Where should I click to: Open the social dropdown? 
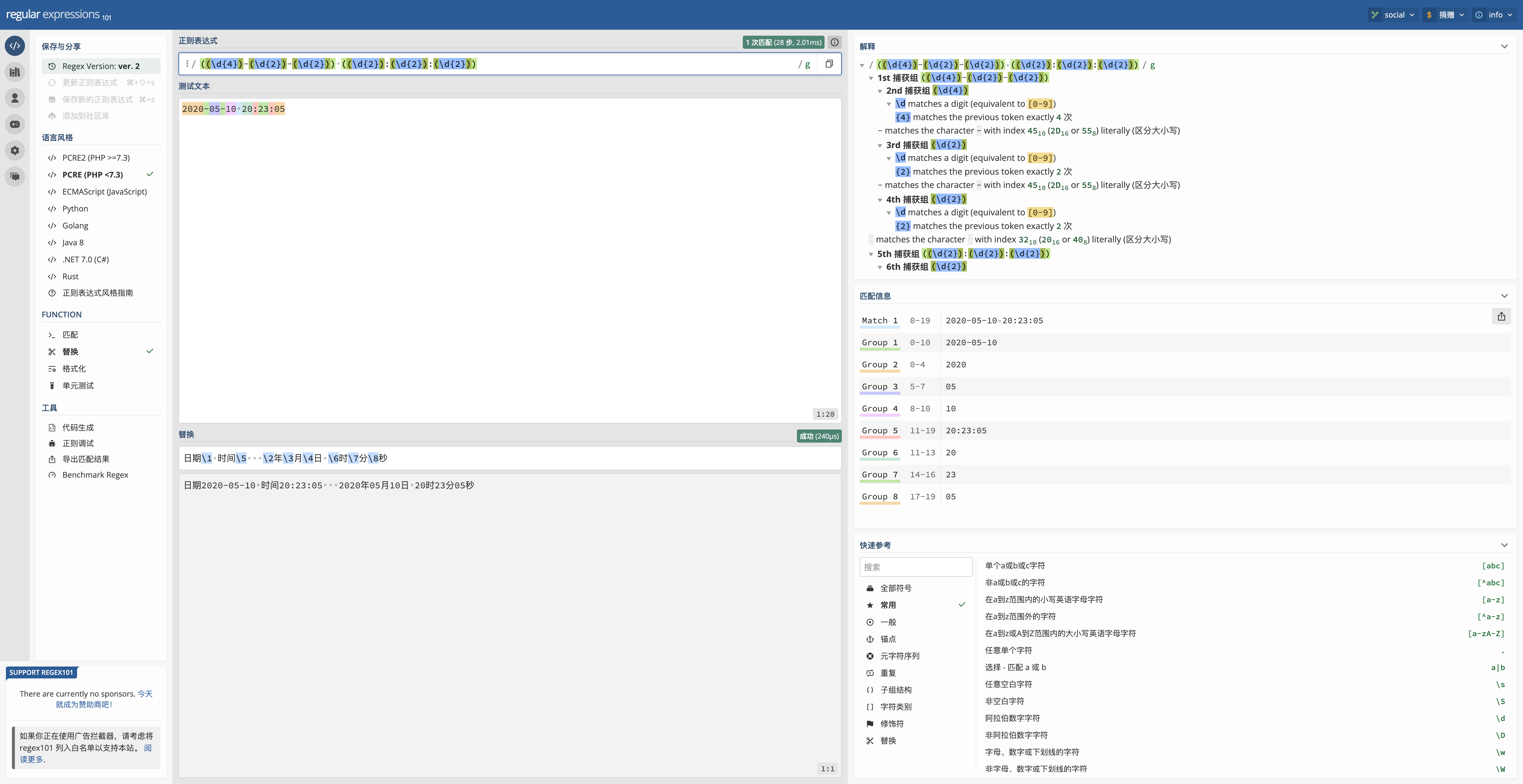click(1393, 15)
